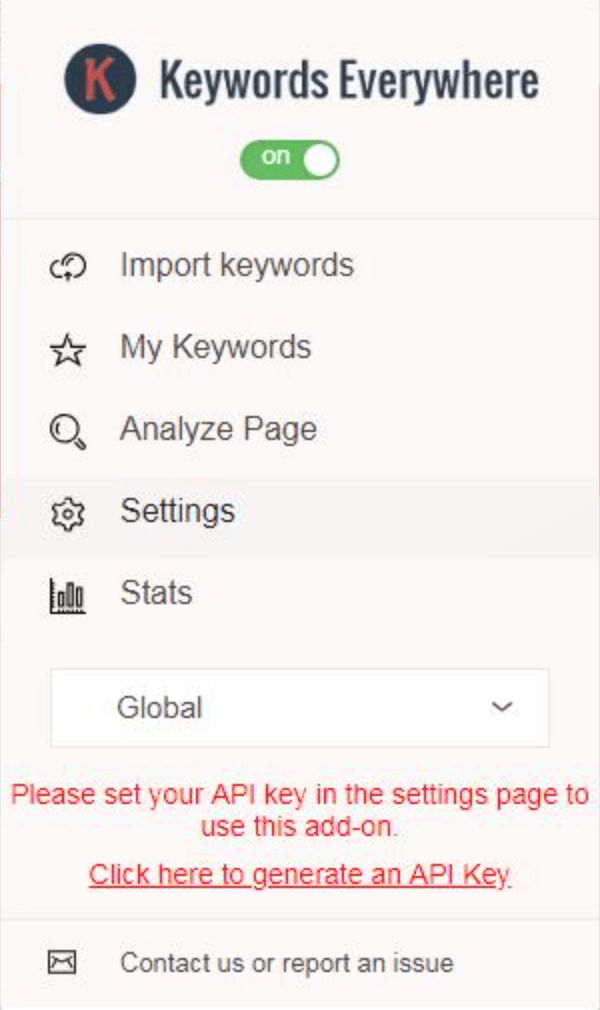Image resolution: width=600 pixels, height=1010 pixels.
Task: Follow the generate an API Key link
Action: click(x=300, y=875)
